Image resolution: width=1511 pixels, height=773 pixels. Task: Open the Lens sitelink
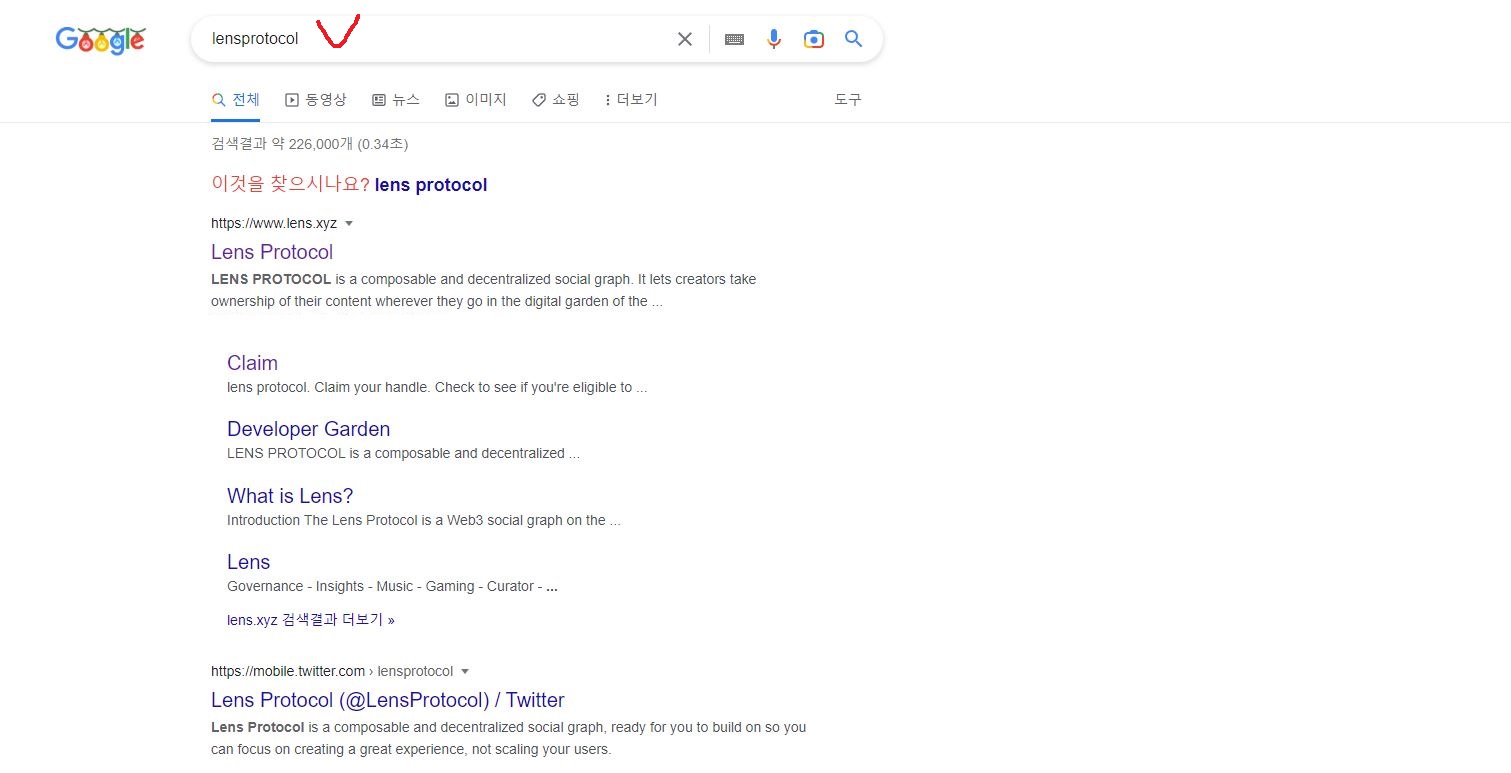(248, 562)
